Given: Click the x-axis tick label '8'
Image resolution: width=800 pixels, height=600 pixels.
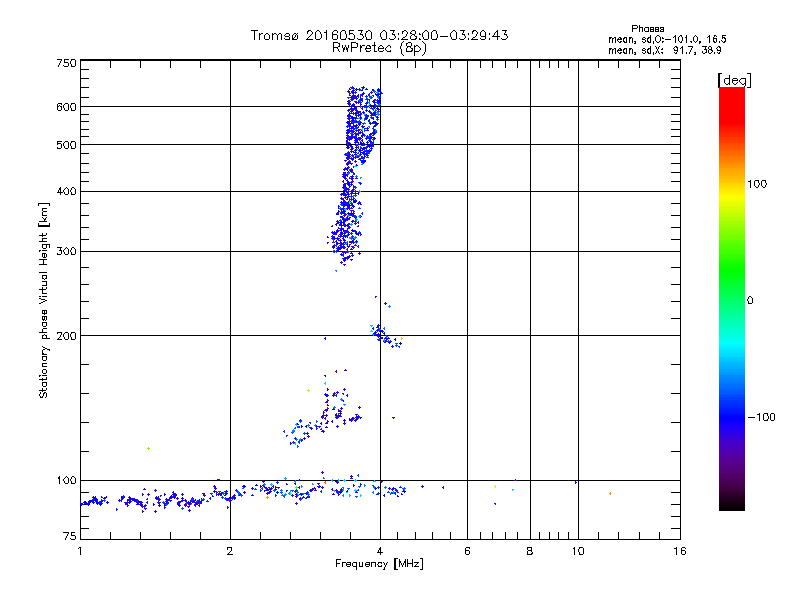Looking at the screenshot, I should coord(530,551).
